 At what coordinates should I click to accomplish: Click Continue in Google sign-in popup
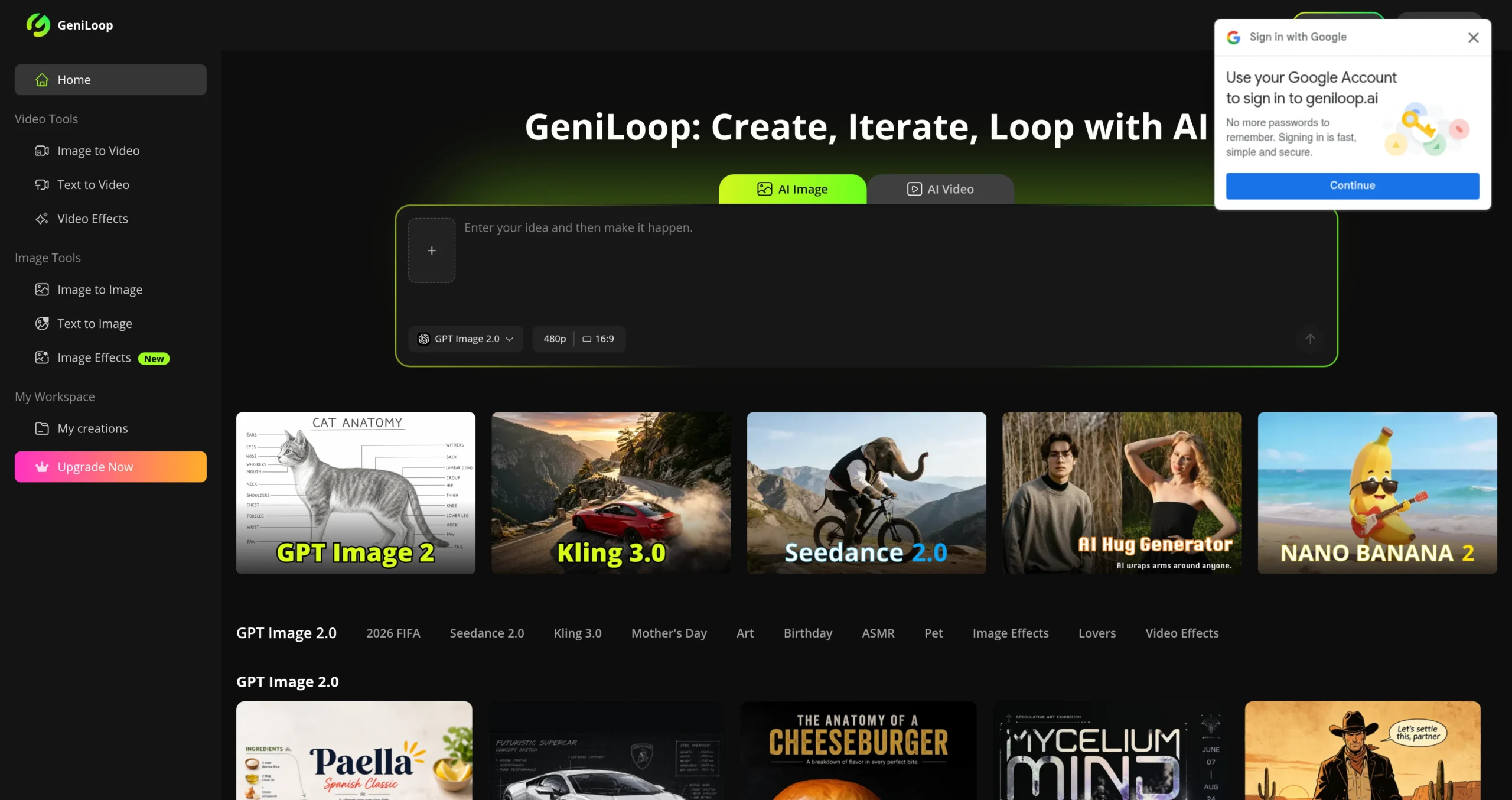(x=1353, y=186)
